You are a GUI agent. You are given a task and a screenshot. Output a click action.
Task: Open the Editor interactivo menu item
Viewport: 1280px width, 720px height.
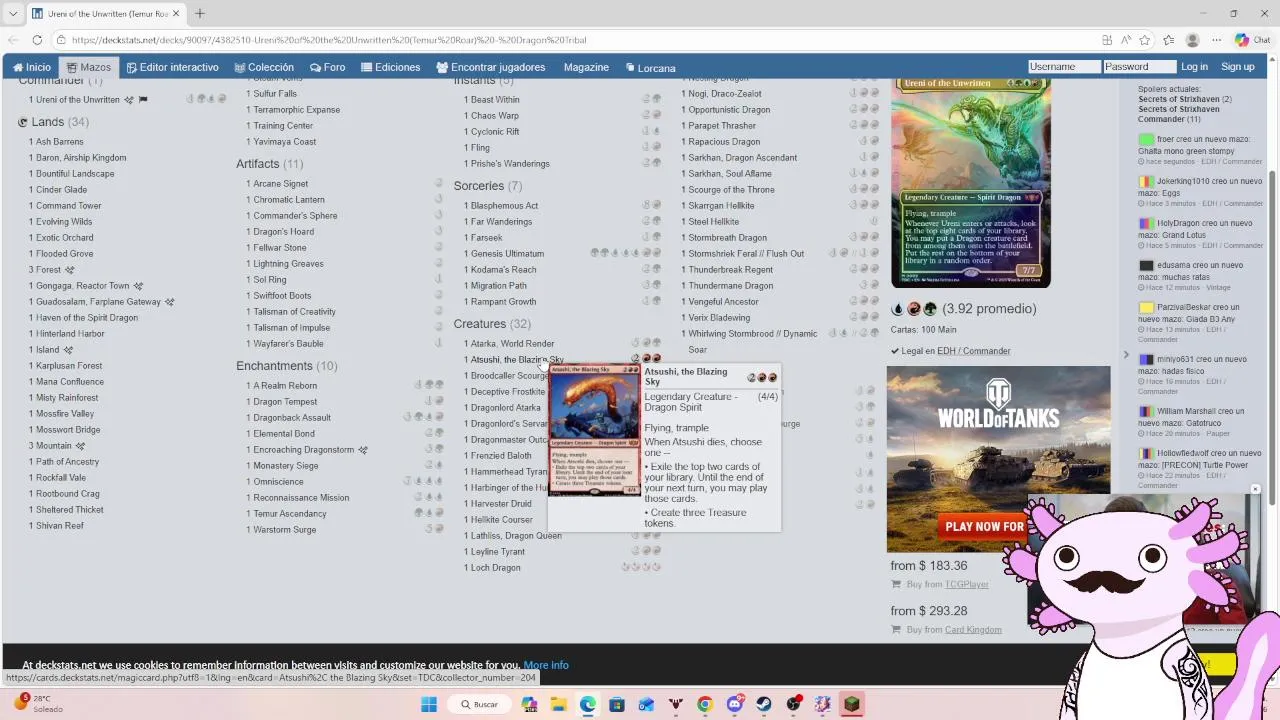coord(173,67)
